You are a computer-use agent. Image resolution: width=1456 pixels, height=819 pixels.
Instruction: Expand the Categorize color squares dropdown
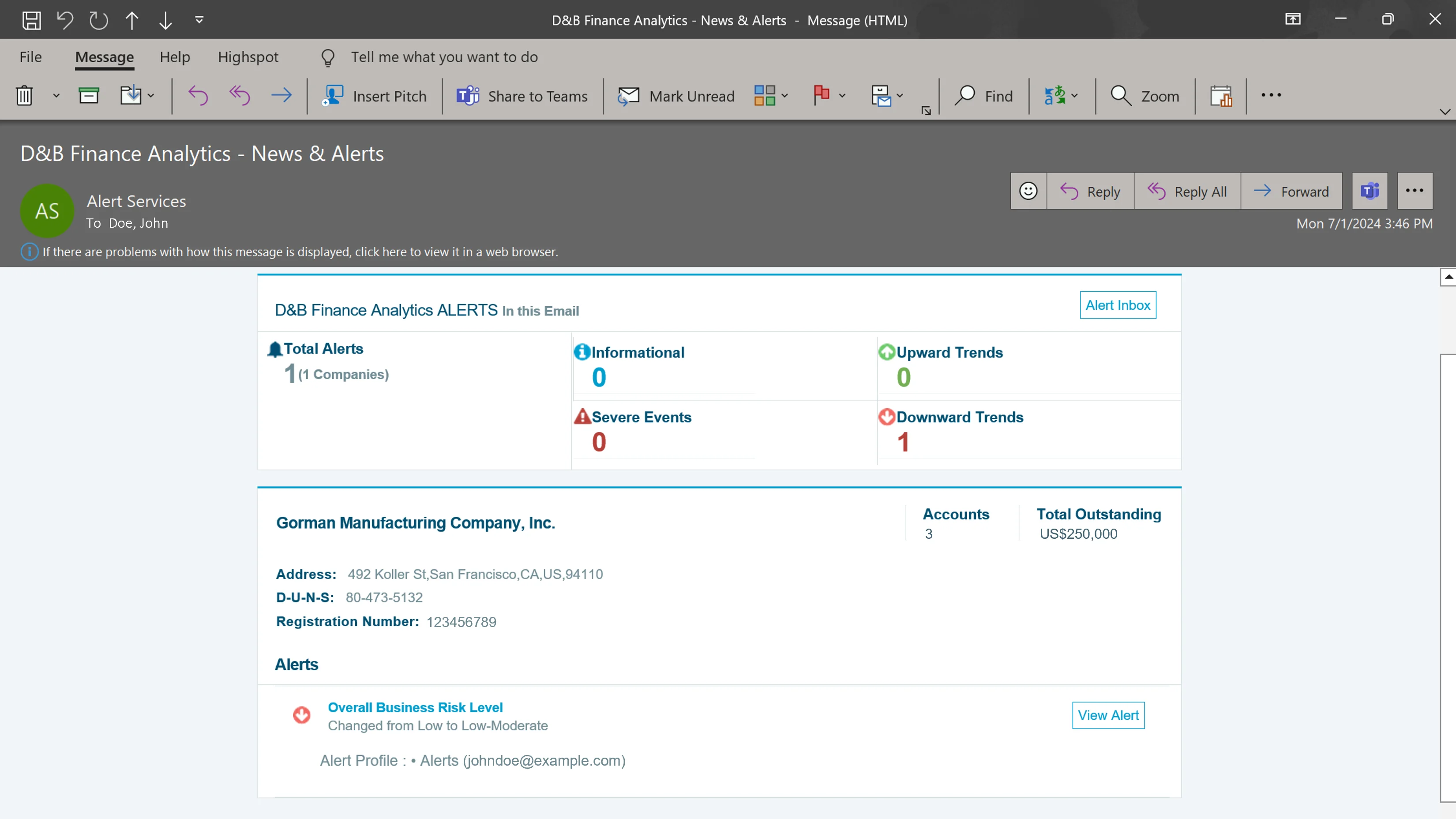coord(784,96)
